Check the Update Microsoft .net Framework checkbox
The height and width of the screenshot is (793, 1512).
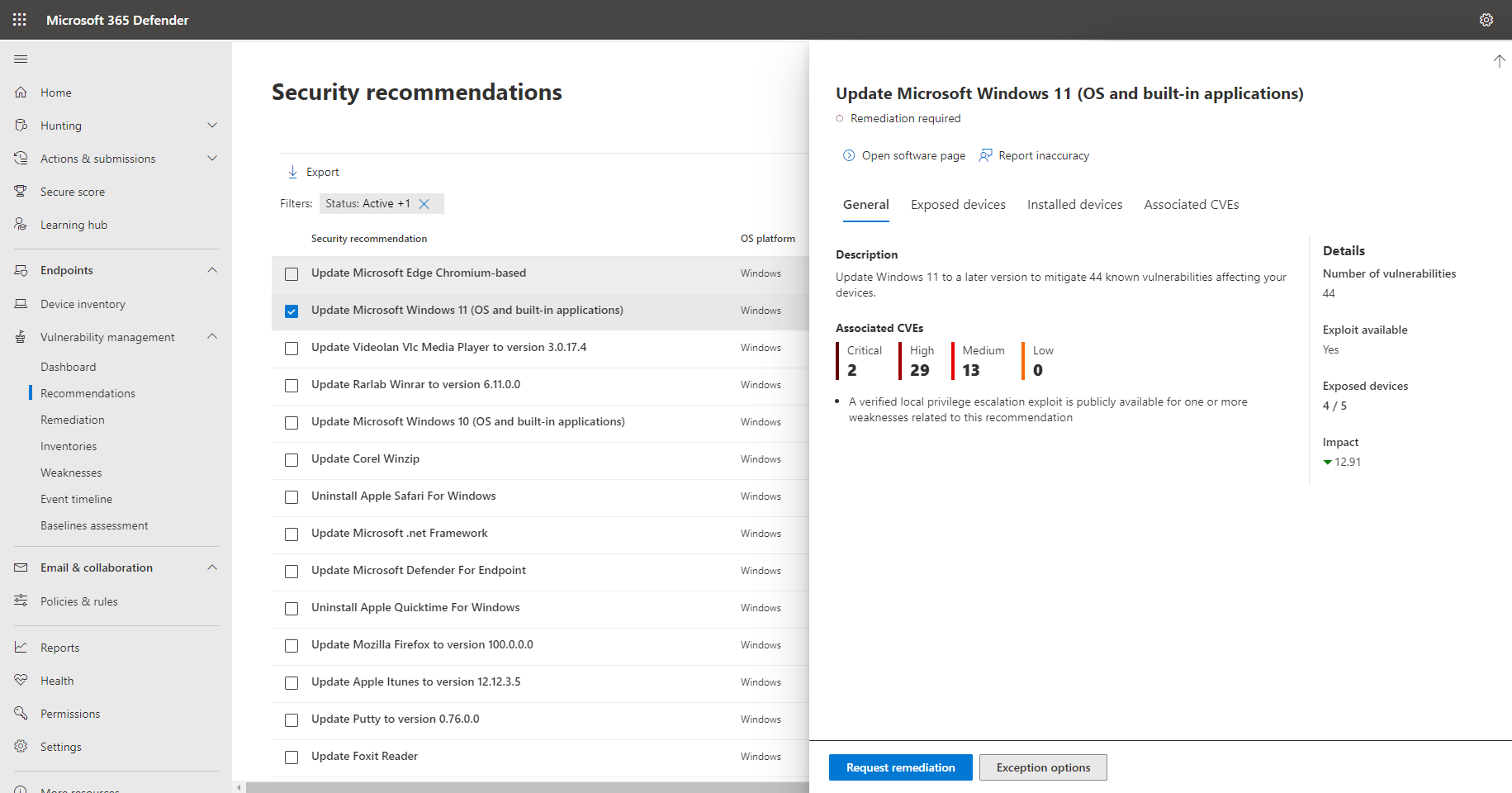[x=291, y=534]
